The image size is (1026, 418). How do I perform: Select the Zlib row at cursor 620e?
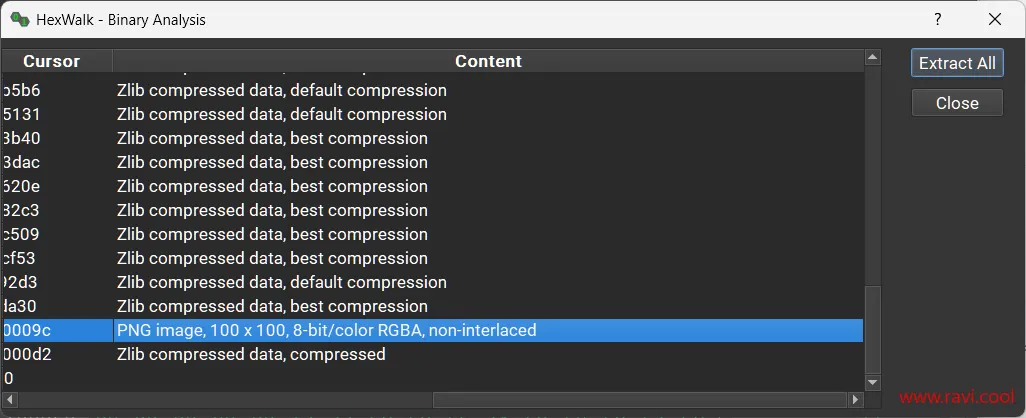(272, 186)
